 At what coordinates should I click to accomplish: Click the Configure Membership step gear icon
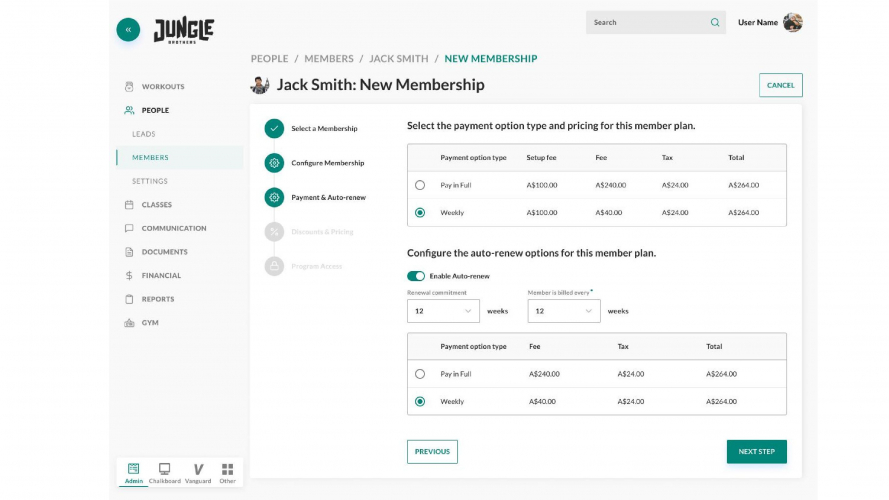274,163
